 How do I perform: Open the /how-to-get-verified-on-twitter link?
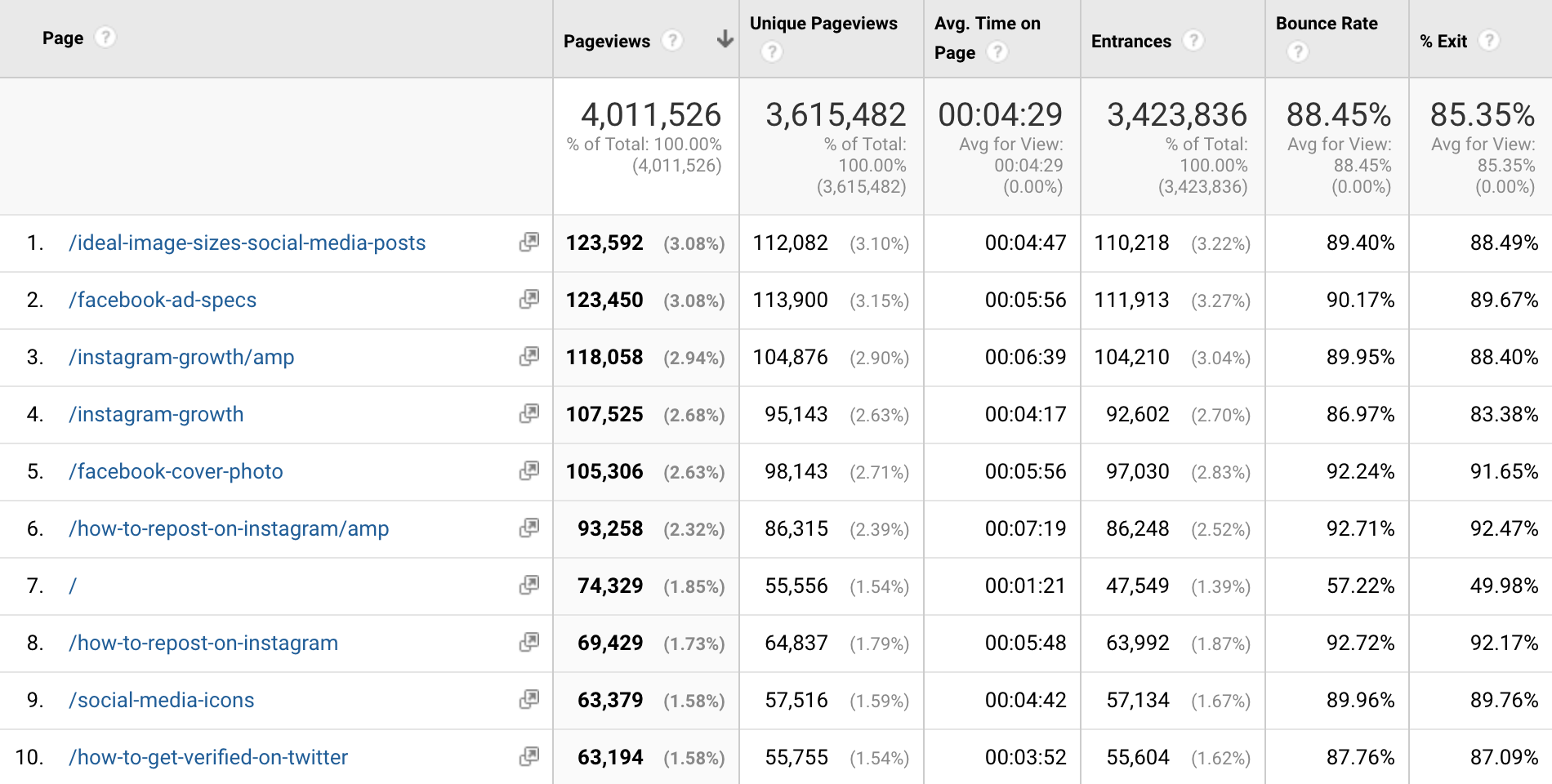(x=208, y=757)
